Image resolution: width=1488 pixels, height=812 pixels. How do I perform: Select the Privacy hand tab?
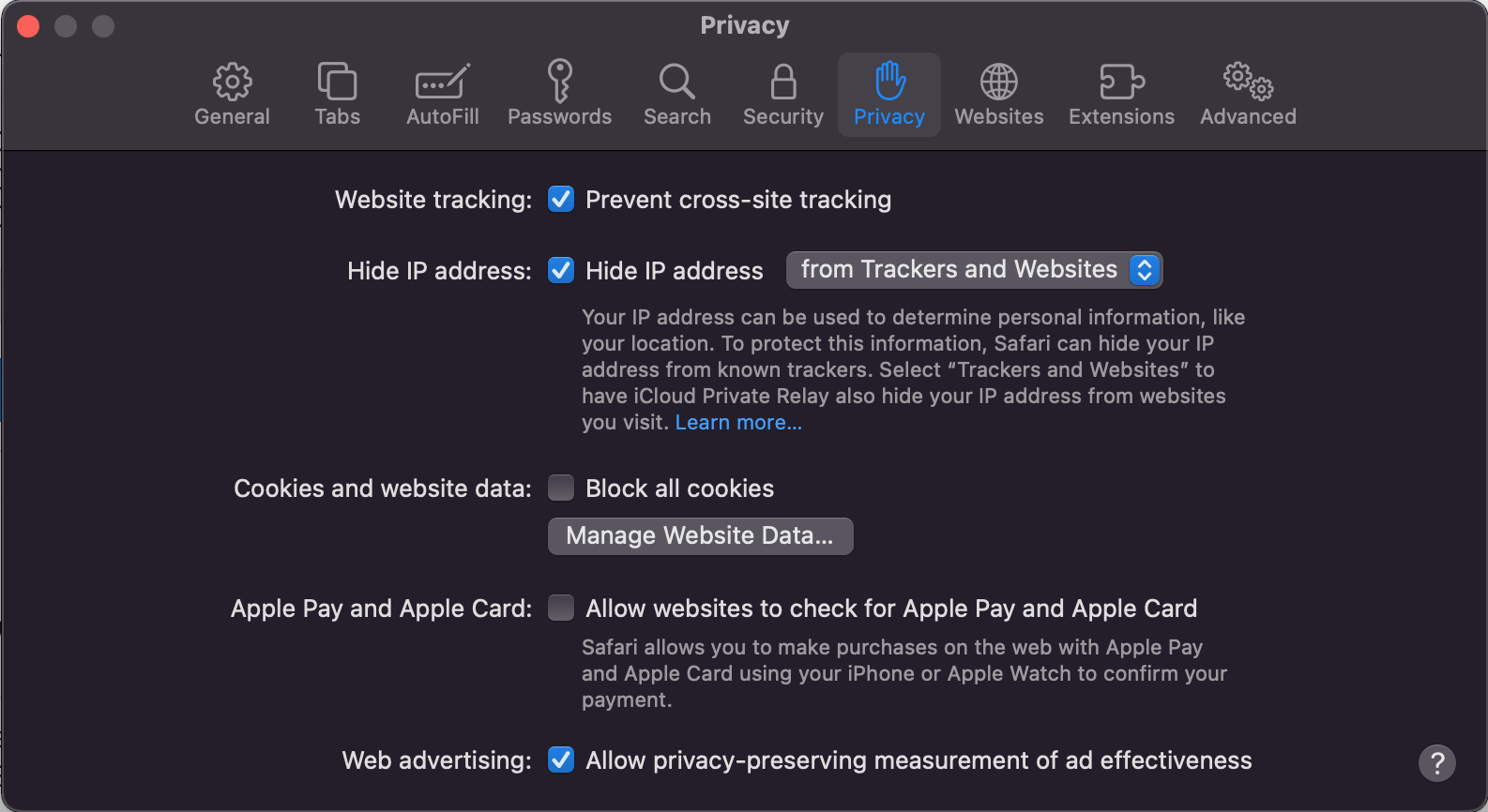[x=889, y=94]
